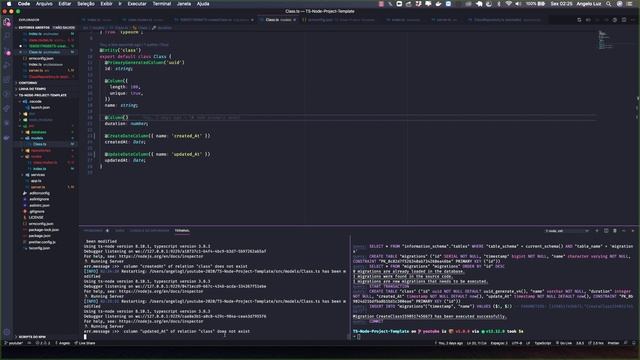Click the UTF-8 encoding in status bar
The width and height of the screenshot is (640, 360).
517,343
